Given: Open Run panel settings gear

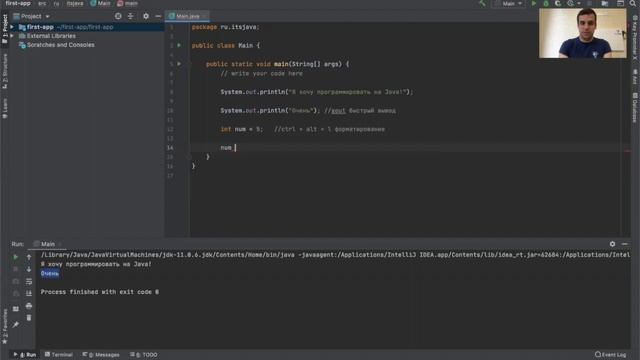Looking at the screenshot, I should pos(612,244).
